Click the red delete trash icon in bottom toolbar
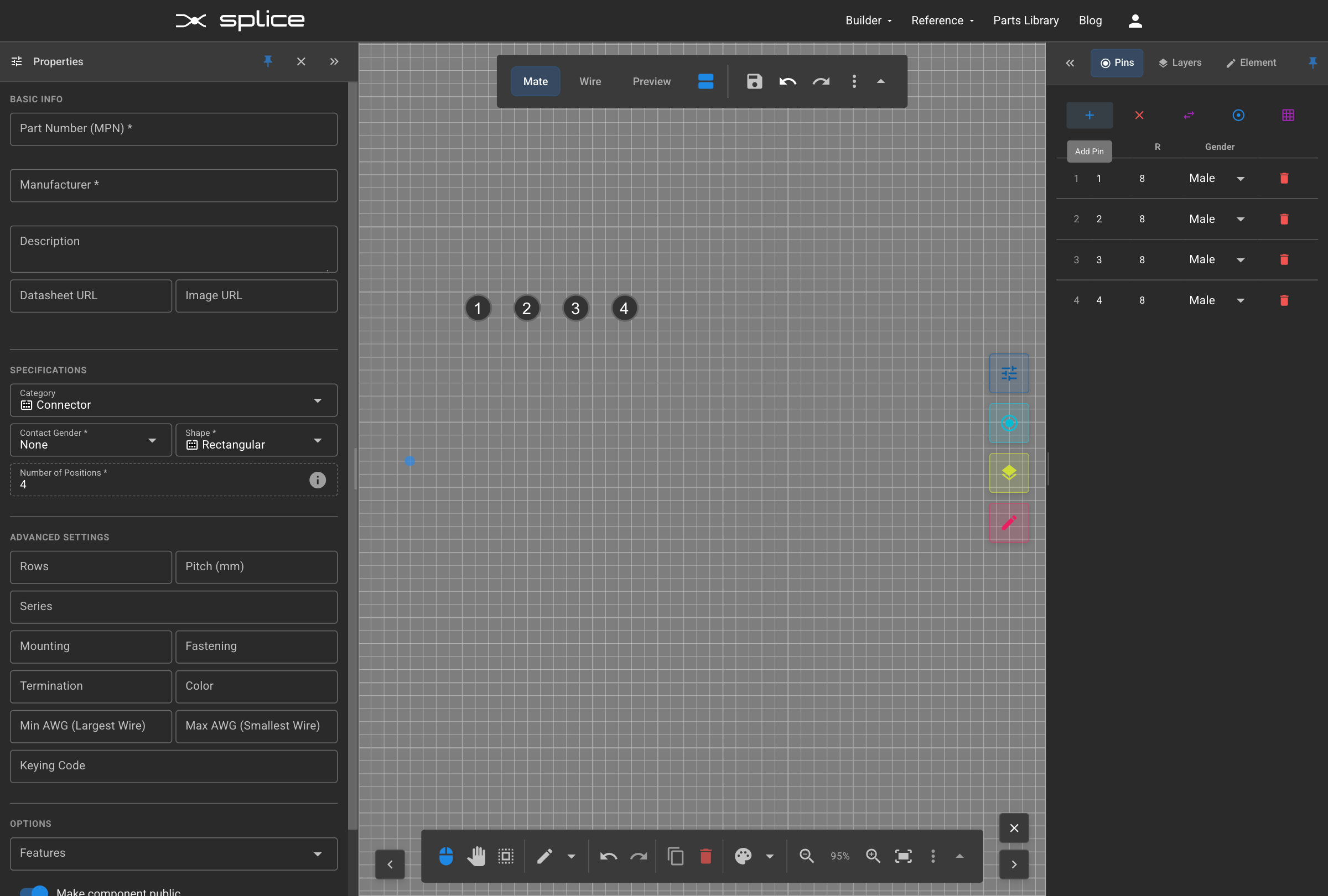 [705, 856]
